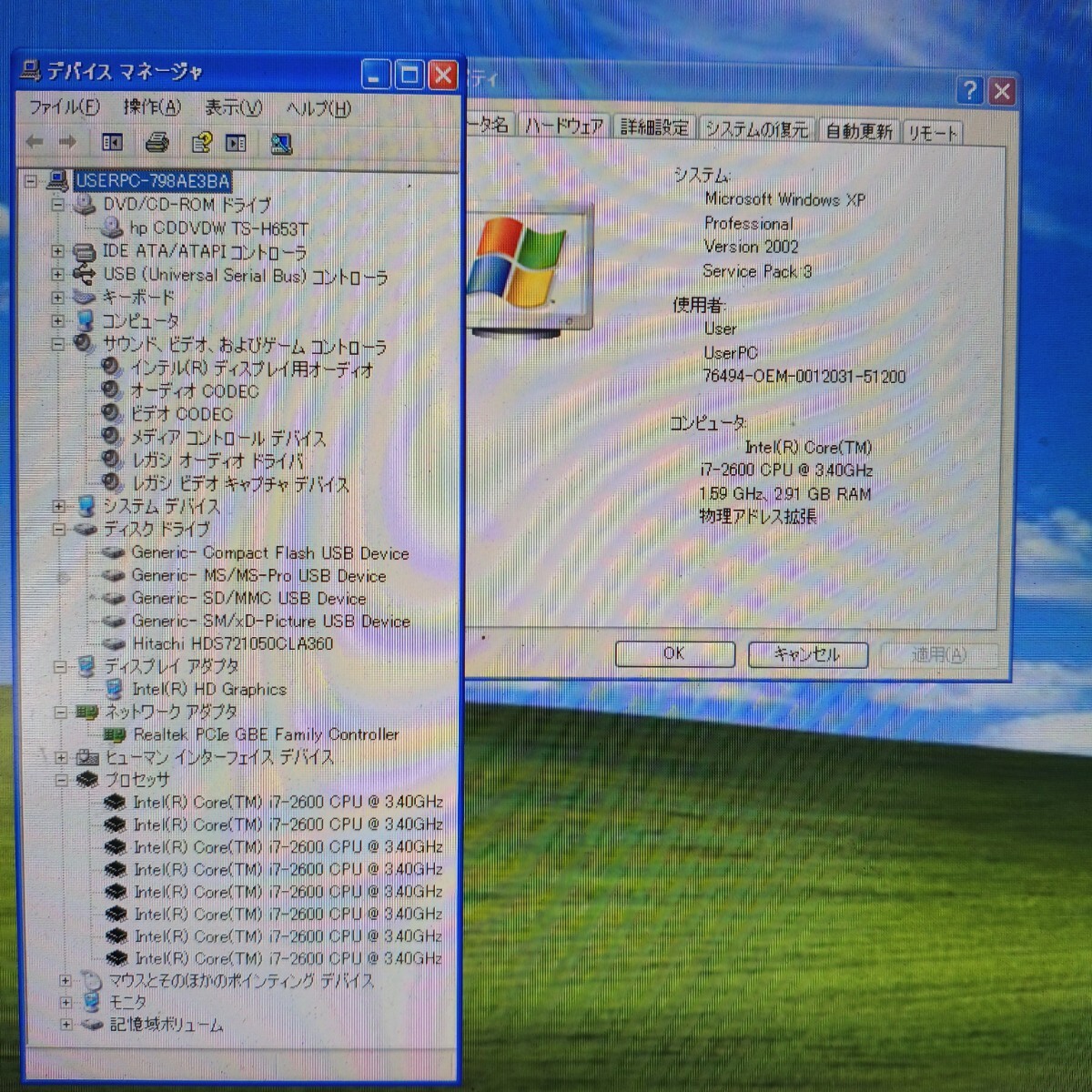Viewport: 1092px width, 1092px height.
Task: Click the Forward arrow toolbar icon
Action: coord(67,142)
